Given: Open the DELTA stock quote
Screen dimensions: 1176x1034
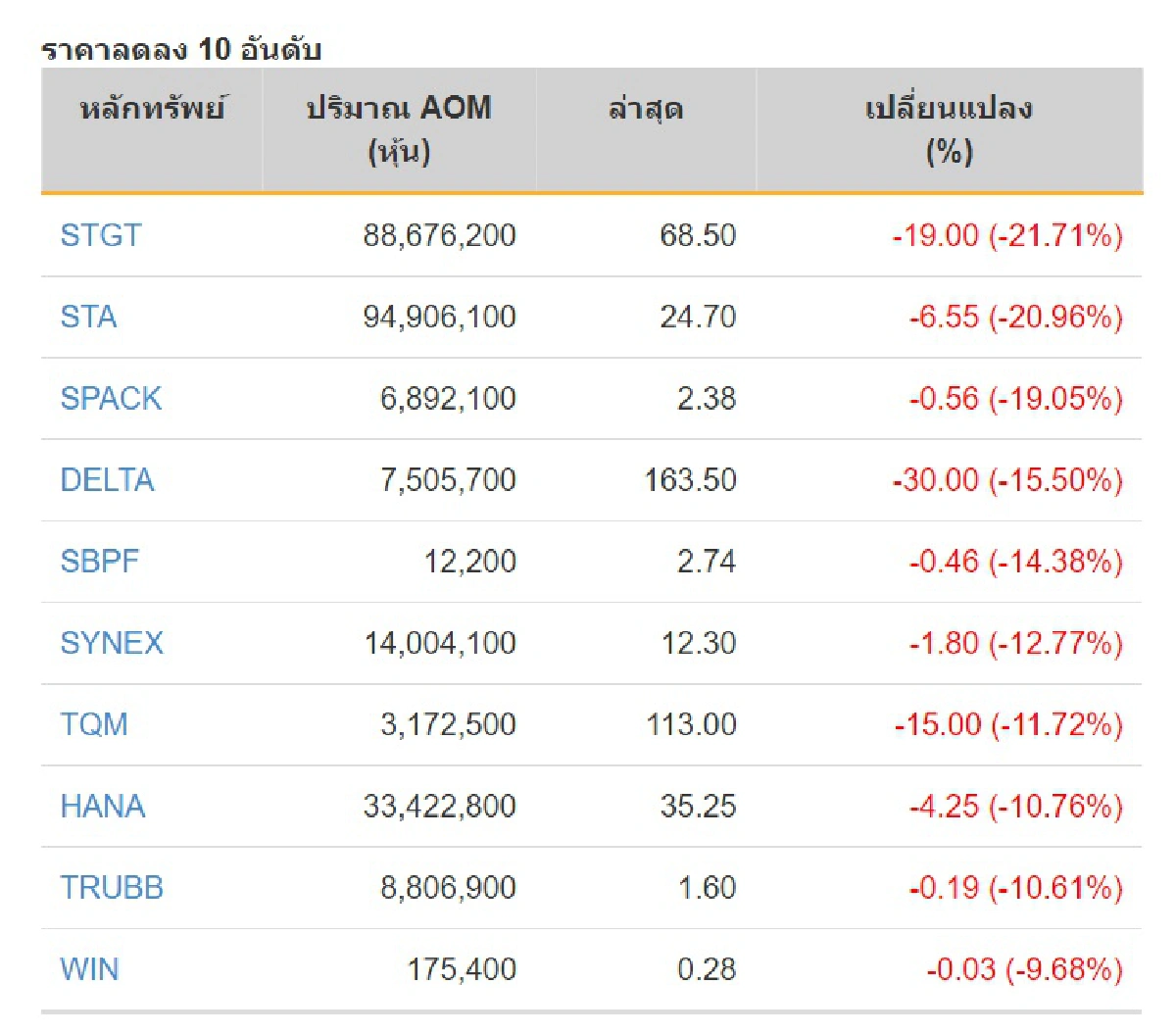Looking at the screenshot, I should (107, 480).
